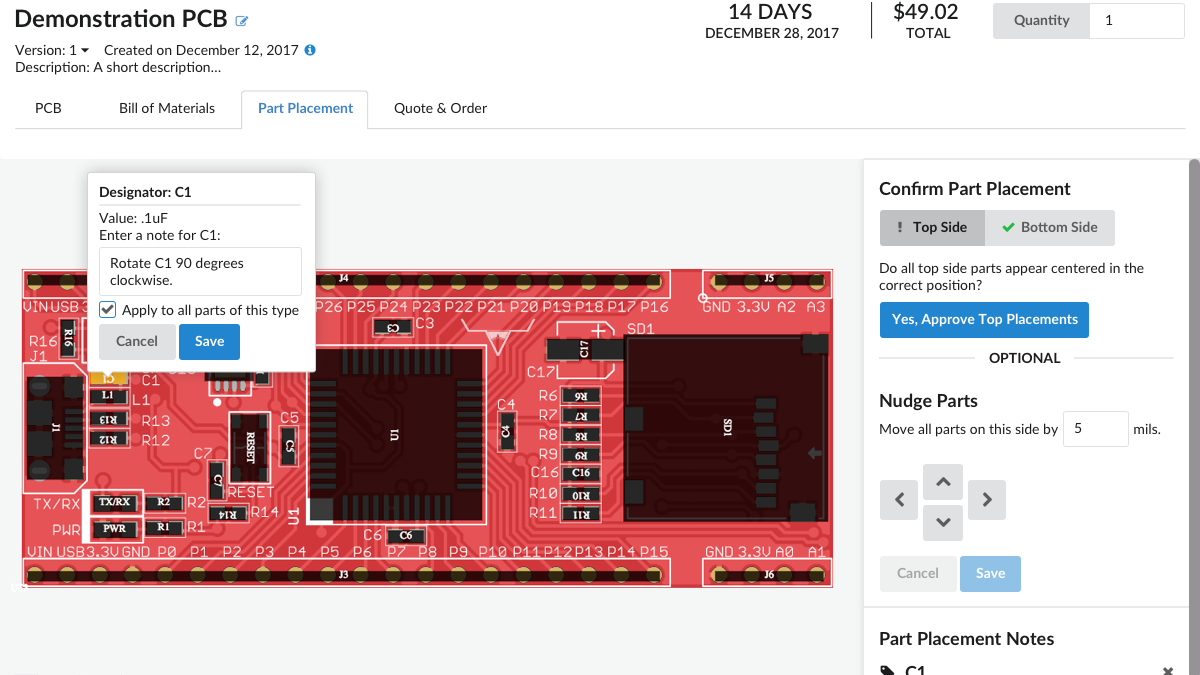The width and height of the screenshot is (1200, 675).
Task: Nudge parts right with the right arrow
Action: (x=987, y=499)
